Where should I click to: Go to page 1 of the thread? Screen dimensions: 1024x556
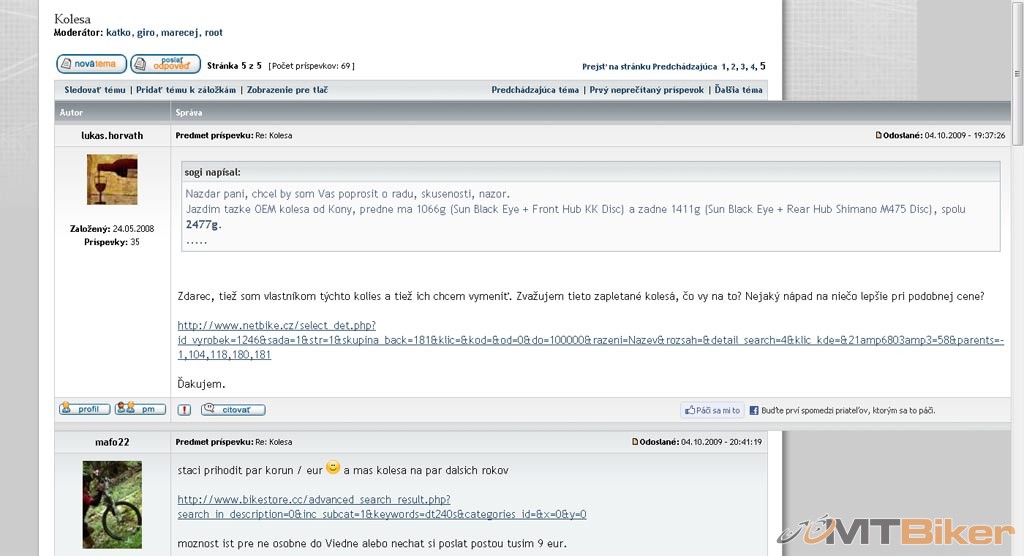pos(724,67)
